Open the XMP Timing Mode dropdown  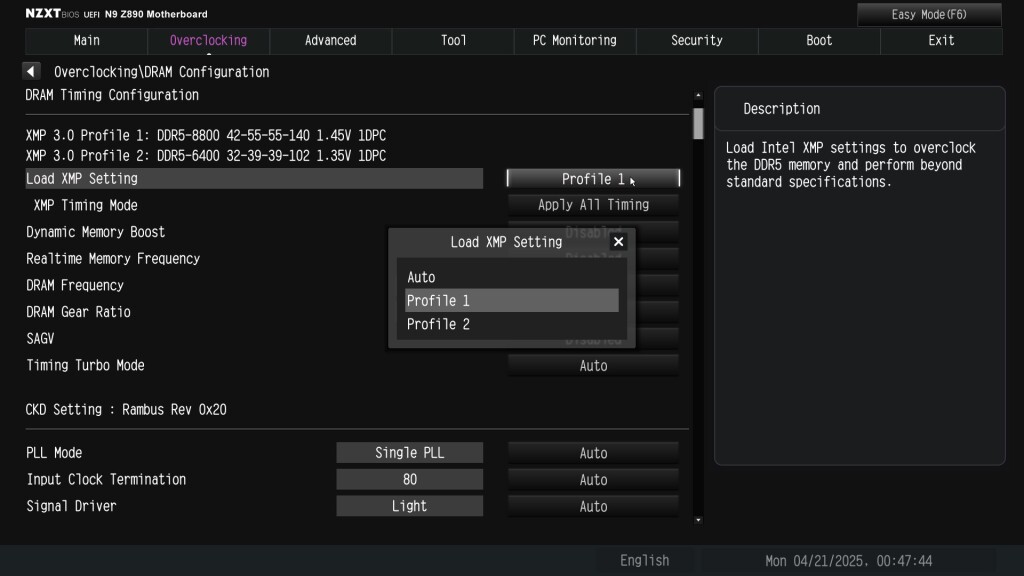coord(593,205)
